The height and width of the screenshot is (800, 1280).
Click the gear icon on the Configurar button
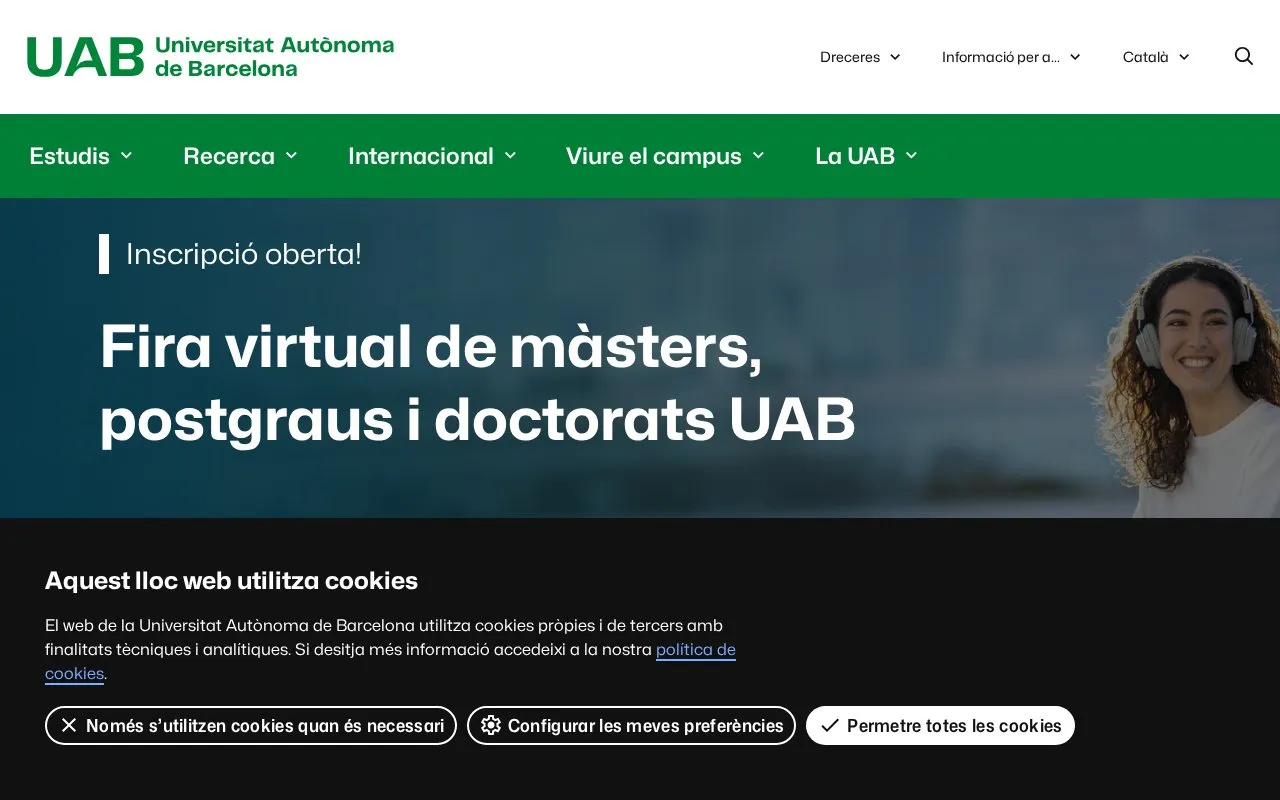[x=490, y=725]
